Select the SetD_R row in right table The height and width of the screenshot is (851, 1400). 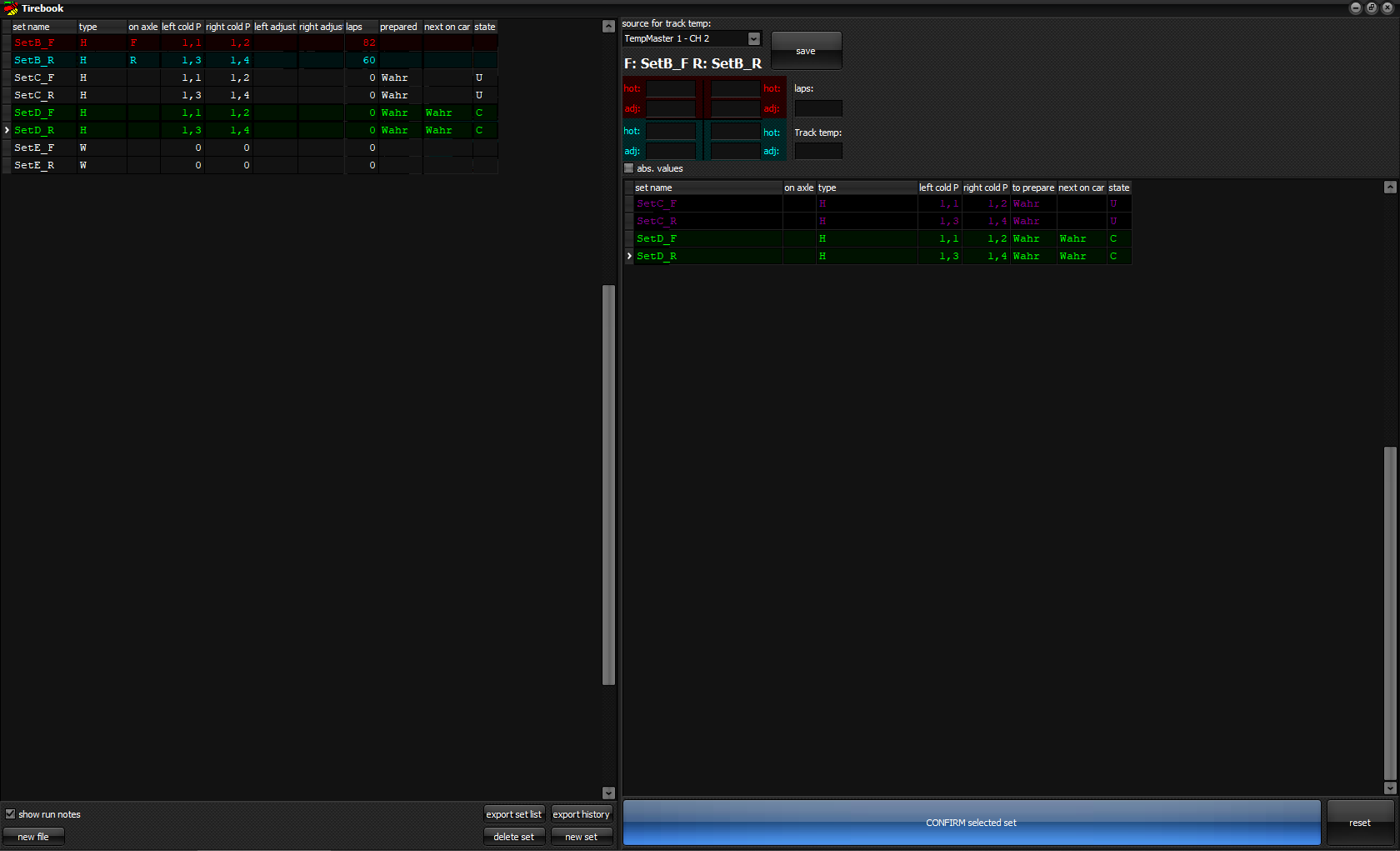[657, 257]
